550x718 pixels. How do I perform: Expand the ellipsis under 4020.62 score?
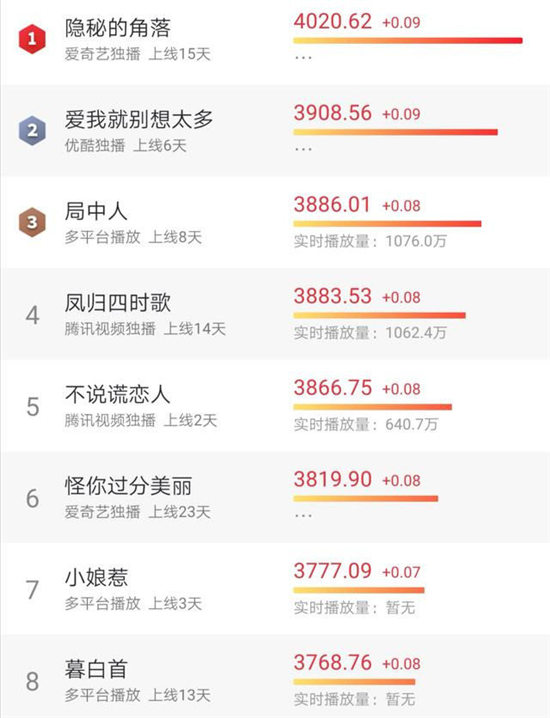tap(303, 58)
